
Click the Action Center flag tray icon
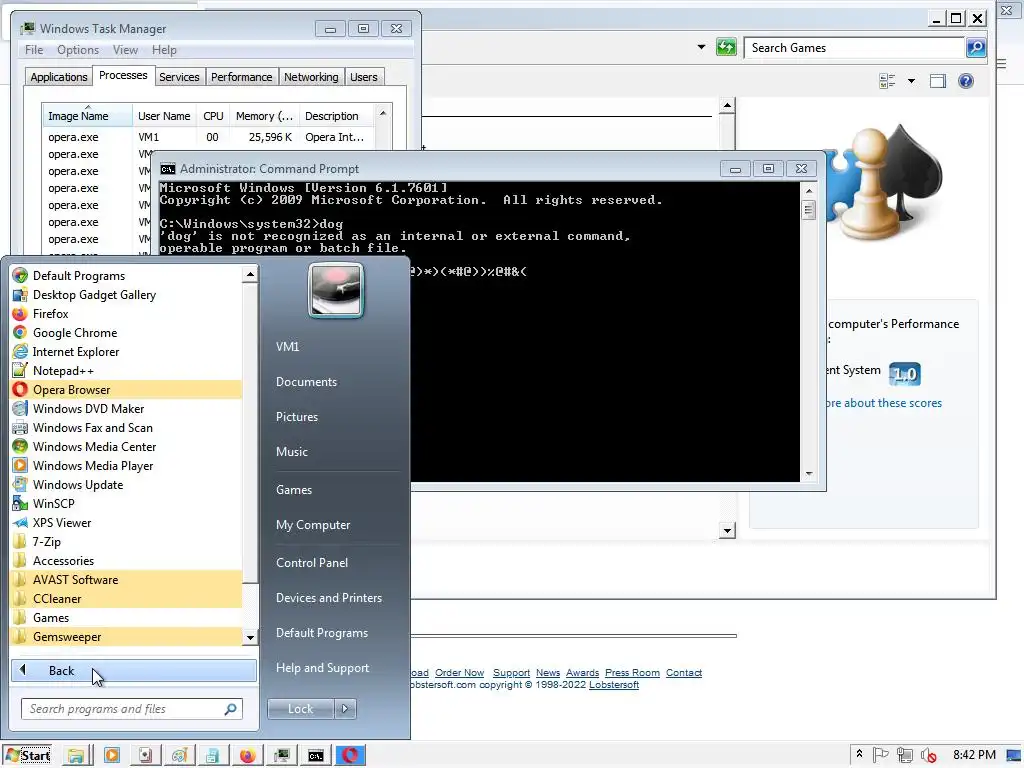tap(880, 755)
